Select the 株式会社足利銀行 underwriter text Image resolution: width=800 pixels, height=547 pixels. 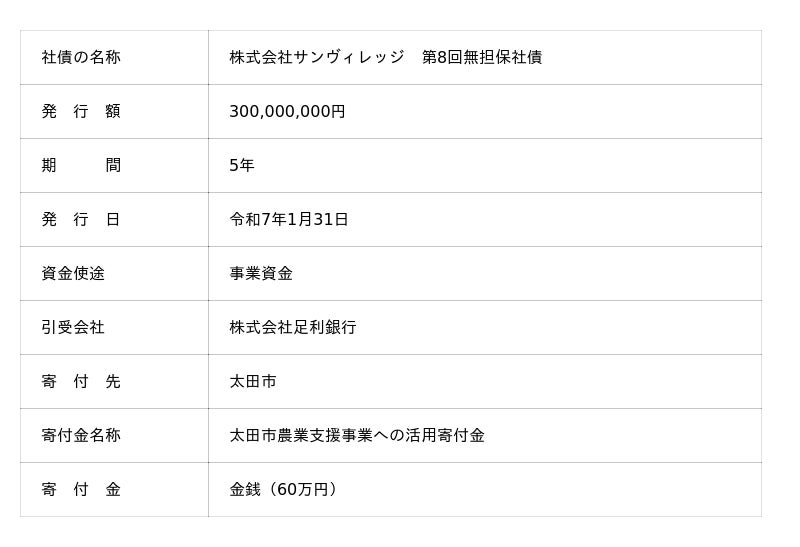[293, 328]
